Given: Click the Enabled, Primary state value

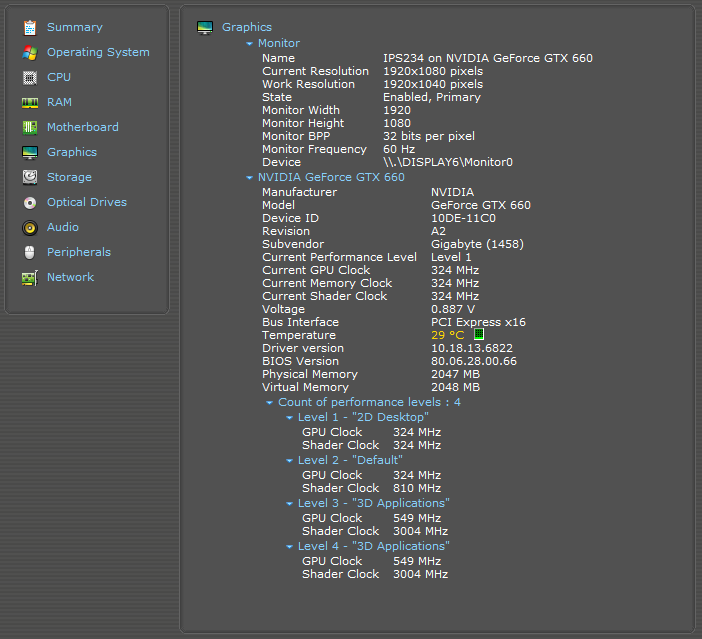Looking at the screenshot, I should [x=432, y=97].
